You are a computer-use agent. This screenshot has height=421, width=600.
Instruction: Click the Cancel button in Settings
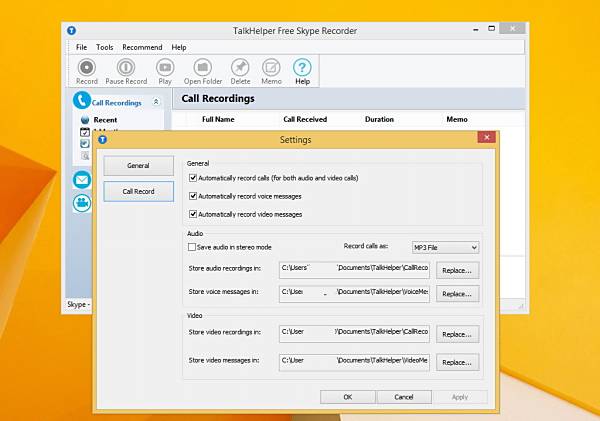404,397
